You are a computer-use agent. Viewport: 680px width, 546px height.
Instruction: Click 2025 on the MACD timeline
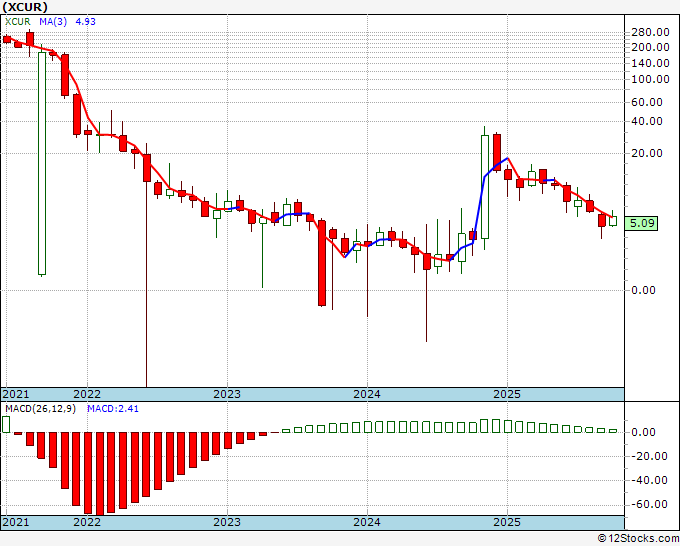click(507, 522)
